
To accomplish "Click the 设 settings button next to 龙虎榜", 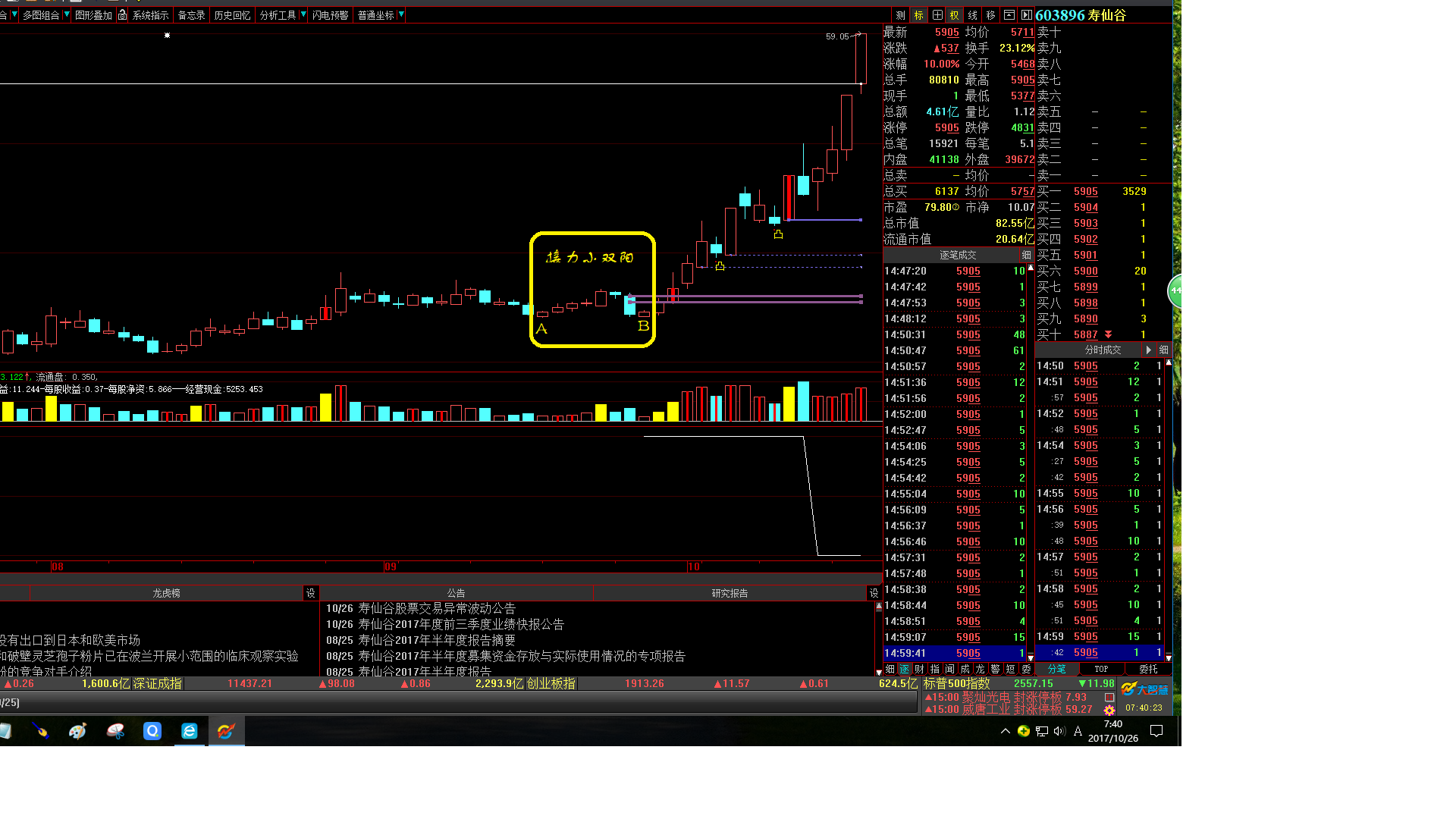I will coord(311,593).
